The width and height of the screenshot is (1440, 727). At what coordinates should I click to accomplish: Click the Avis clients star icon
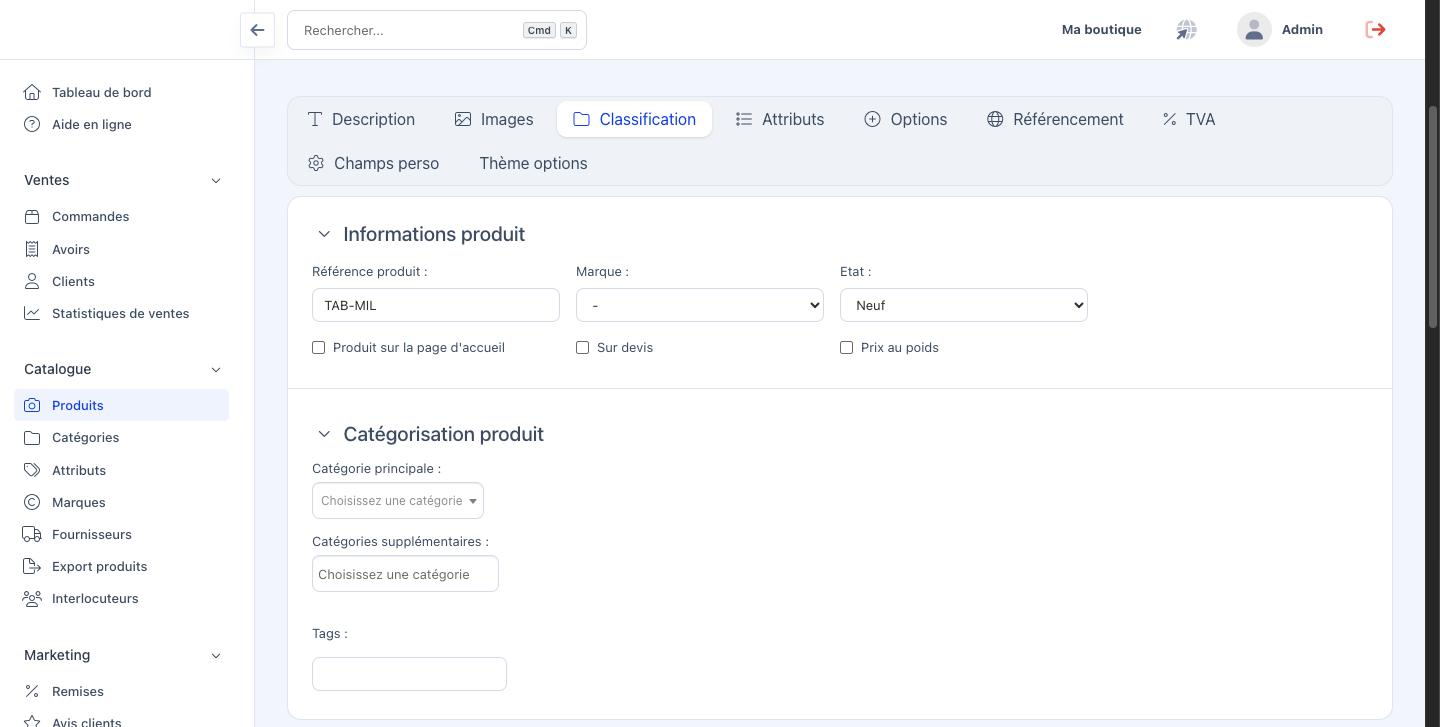pyautogui.click(x=32, y=722)
